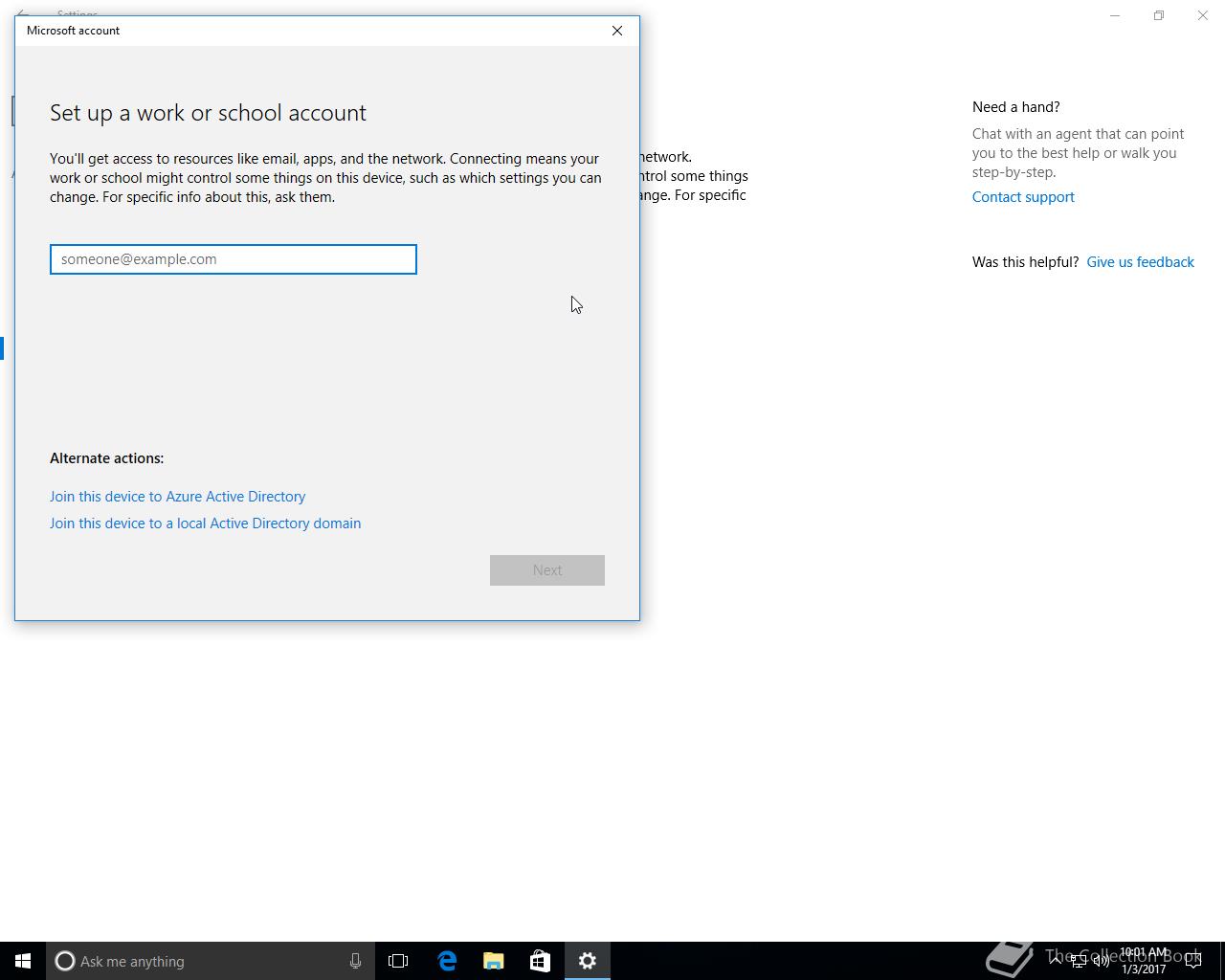Open the Windows Start menu
Viewport: 1225px width, 980px height.
tap(23, 961)
